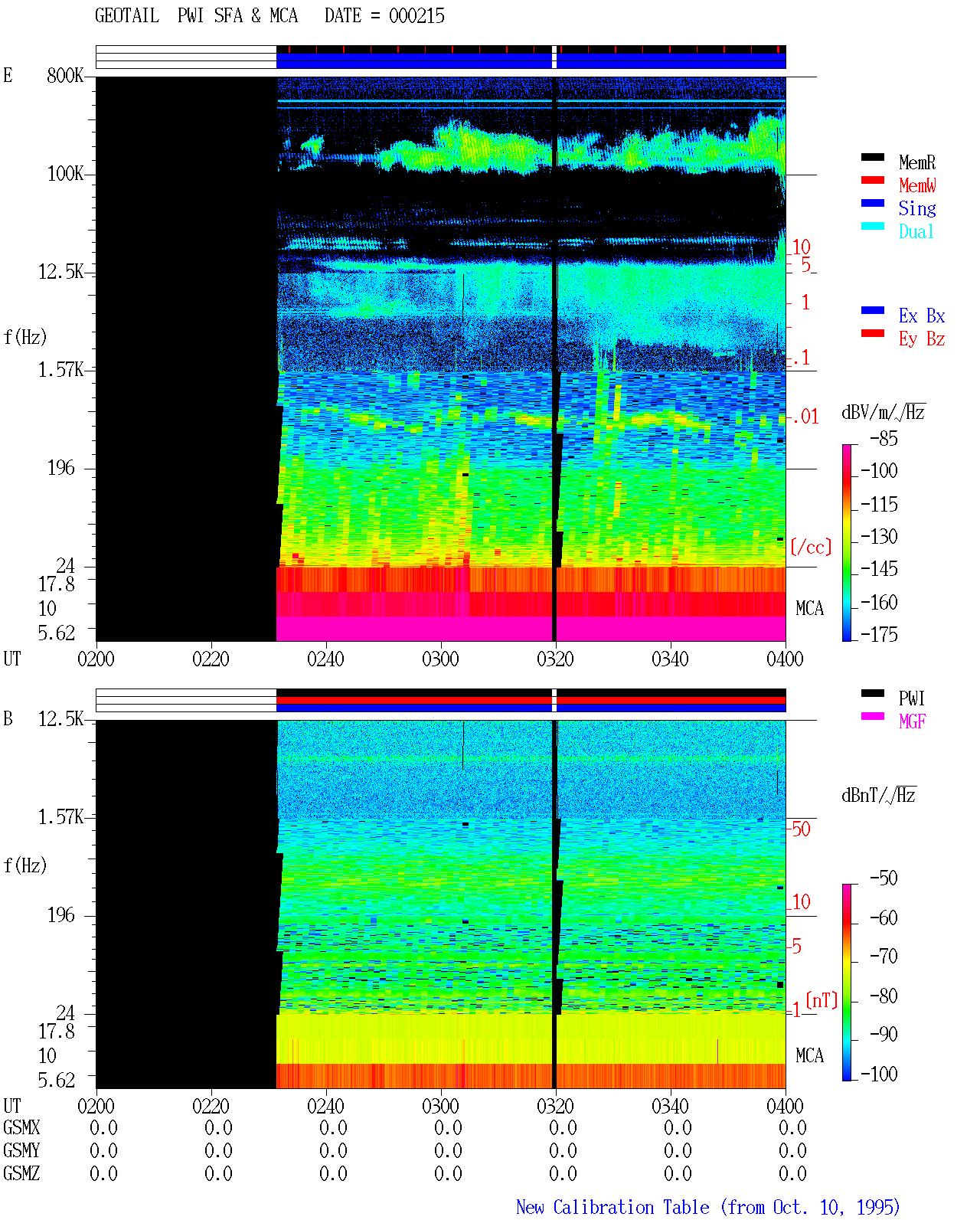Click the title text GEOTAIL PWI SFA & MCA

pos(196,16)
